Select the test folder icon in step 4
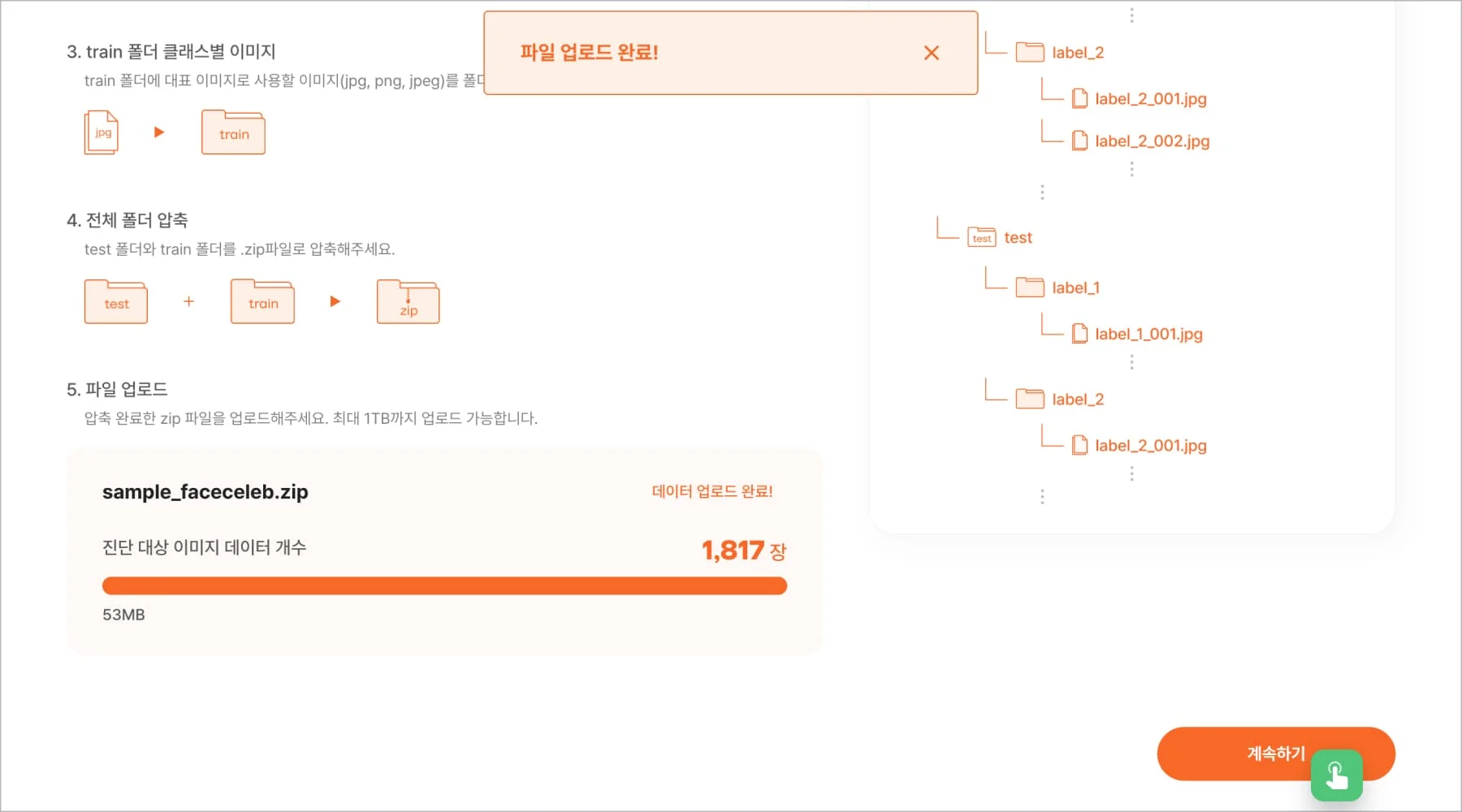Image resolution: width=1462 pixels, height=812 pixels. 116,301
